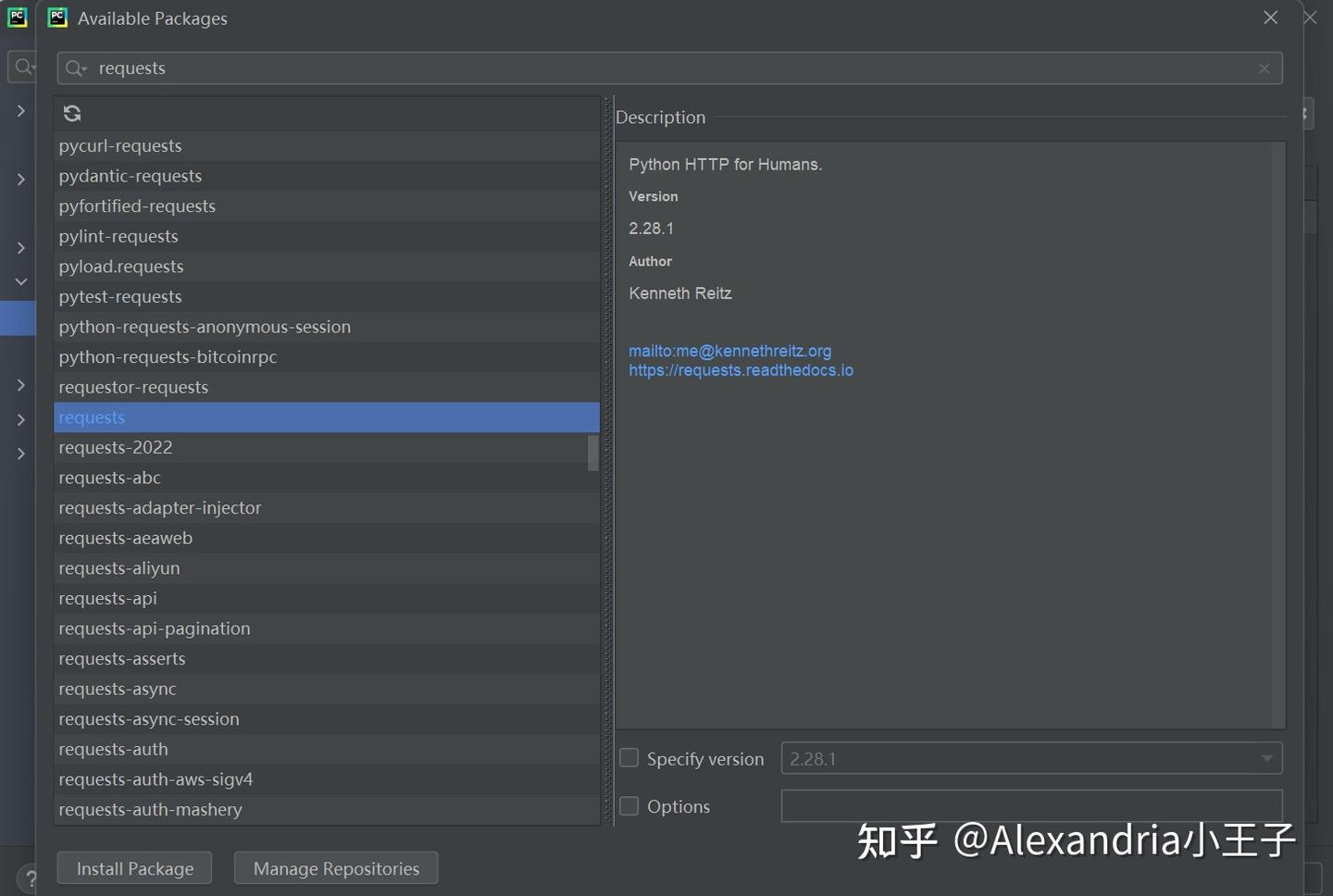Select requests-auth-aws-sigv4 package
The width and height of the screenshot is (1333, 896).
point(327,779)
